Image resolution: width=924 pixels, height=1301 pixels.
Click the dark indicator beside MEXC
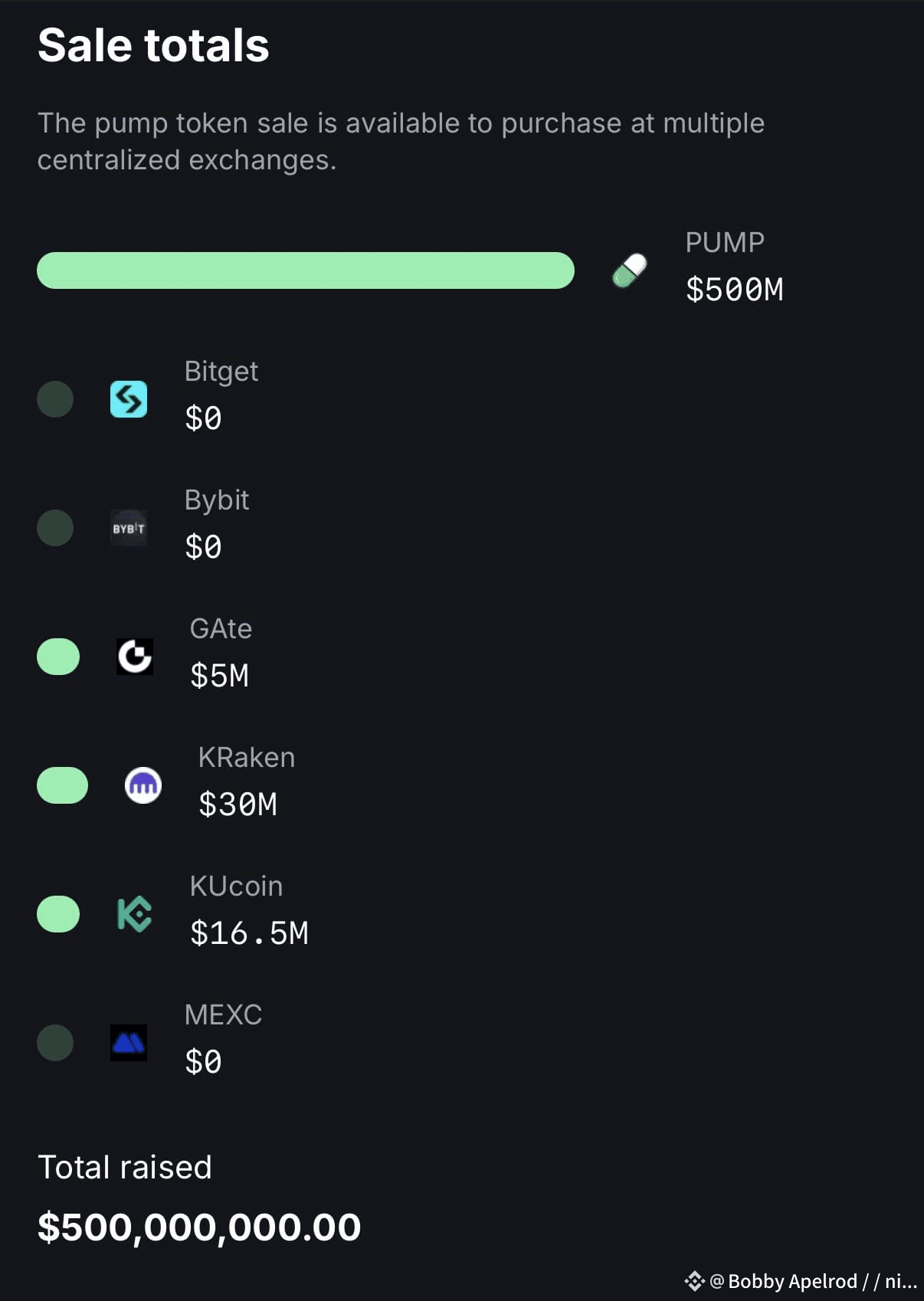55,1043
